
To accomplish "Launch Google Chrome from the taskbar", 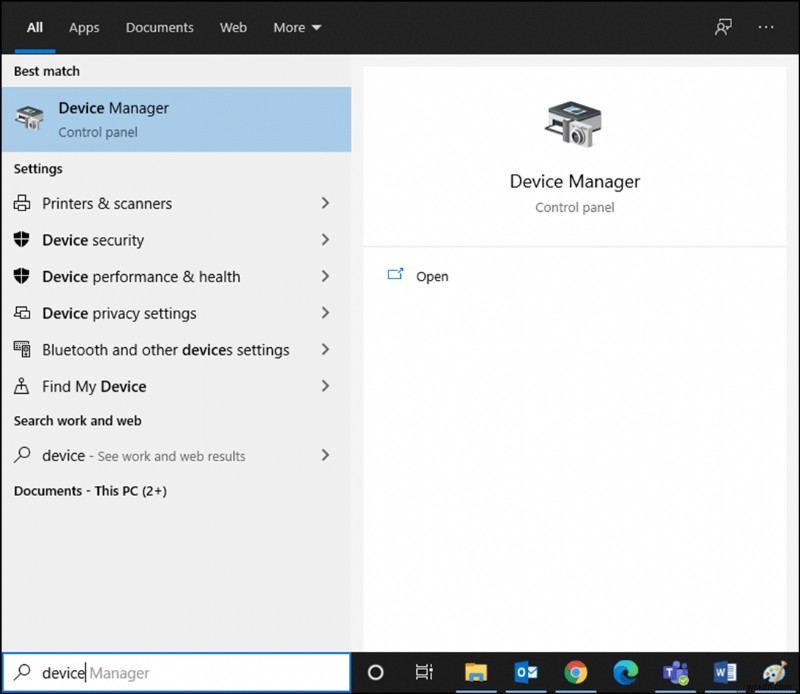I will pyautogui.click(x=575, y=673).
